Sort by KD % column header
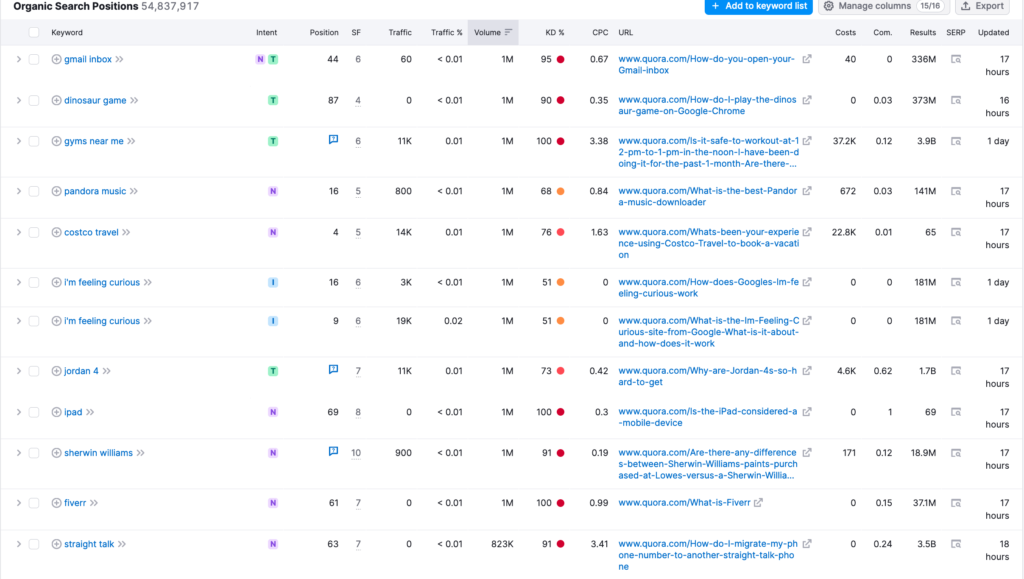 click(554, 32)
